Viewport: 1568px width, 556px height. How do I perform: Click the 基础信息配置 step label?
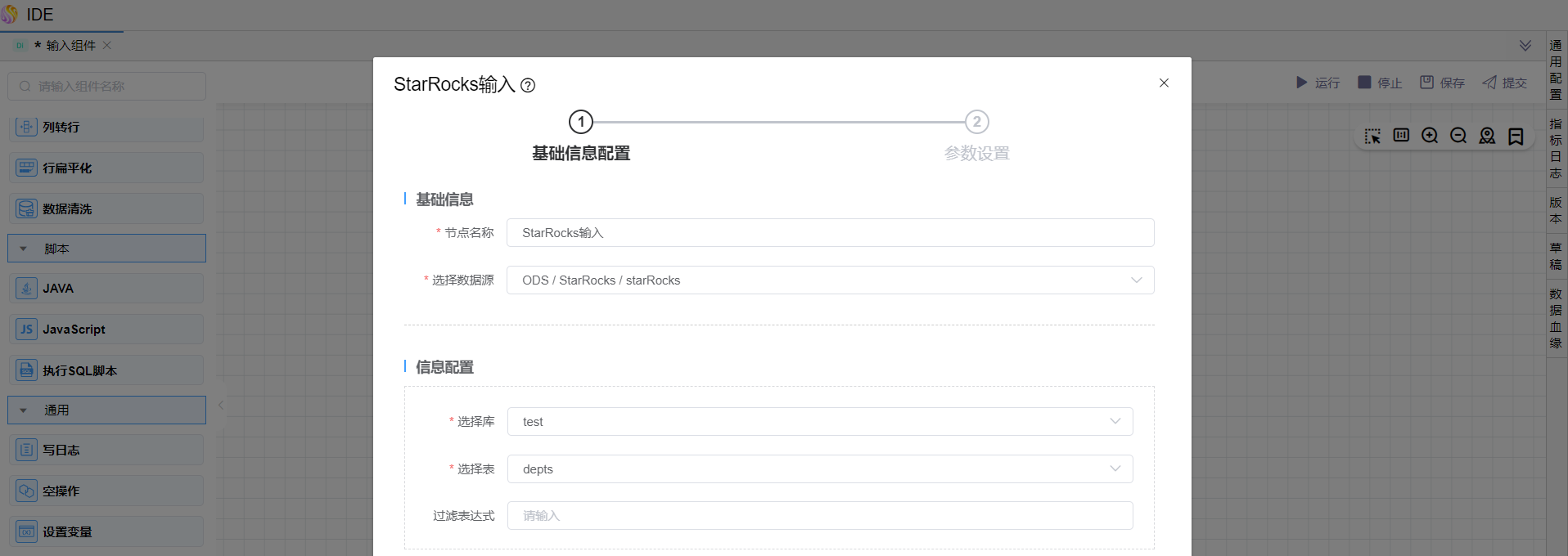pos(581,154)
